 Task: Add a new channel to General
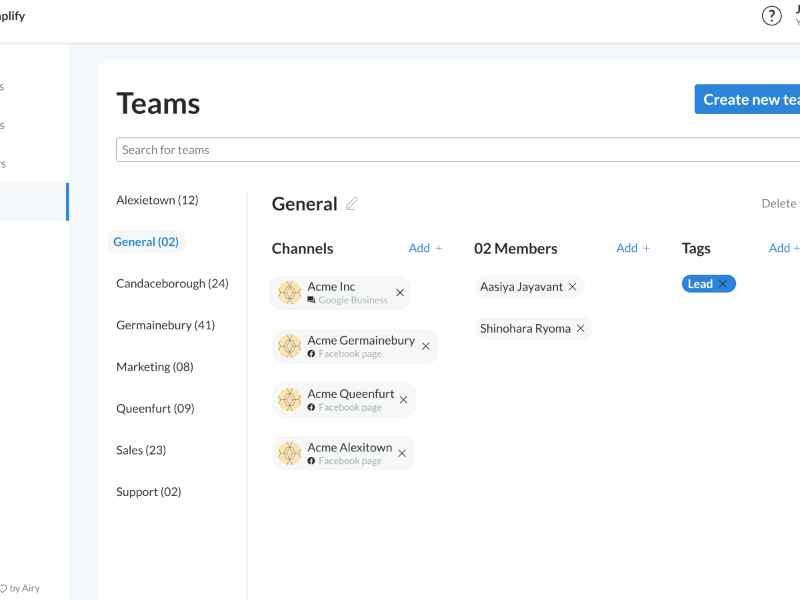(x=425, y=248)
